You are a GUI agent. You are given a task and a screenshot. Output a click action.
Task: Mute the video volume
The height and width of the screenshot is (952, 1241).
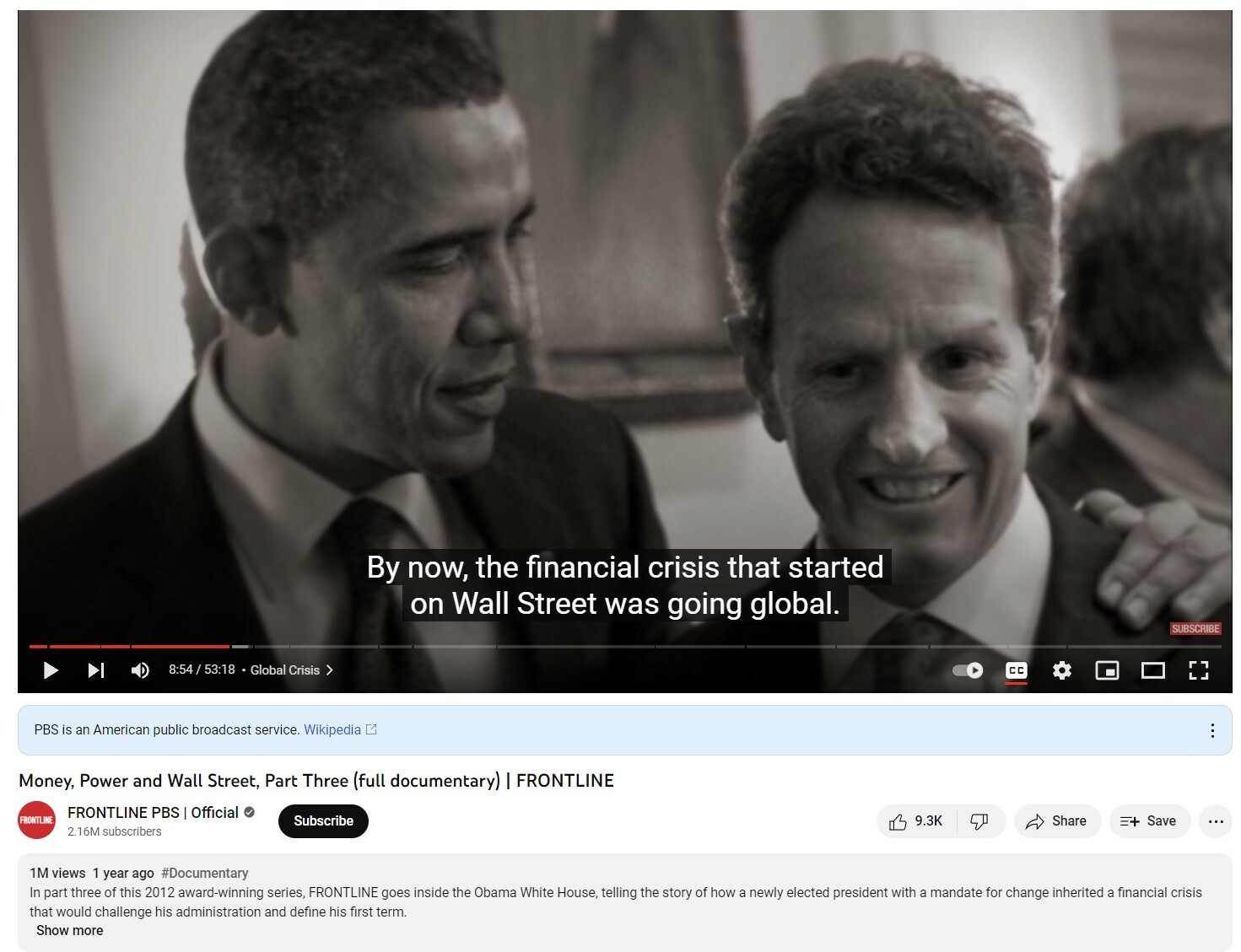(140, 670)
